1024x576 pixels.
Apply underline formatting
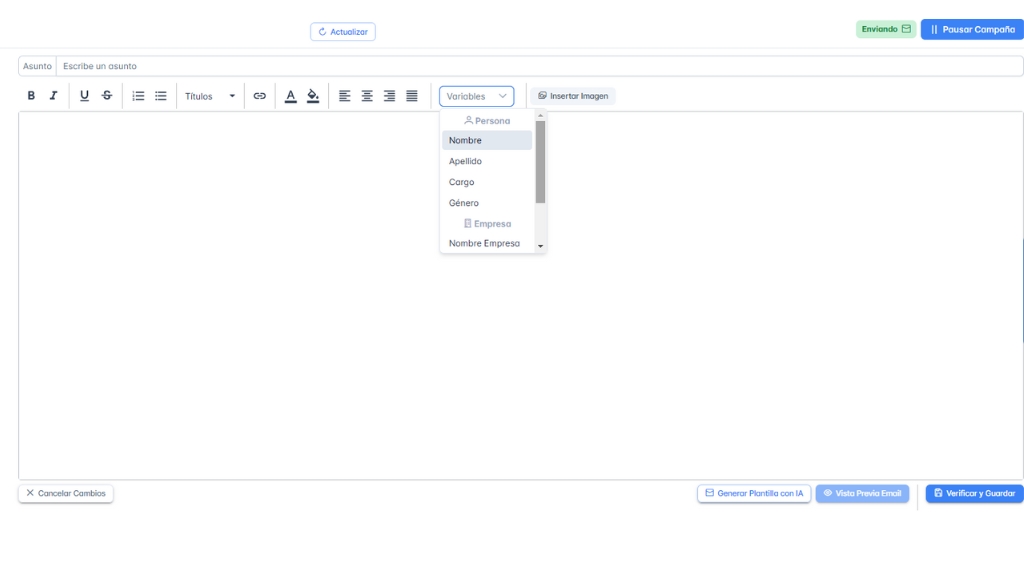click(x=84, y=96)
